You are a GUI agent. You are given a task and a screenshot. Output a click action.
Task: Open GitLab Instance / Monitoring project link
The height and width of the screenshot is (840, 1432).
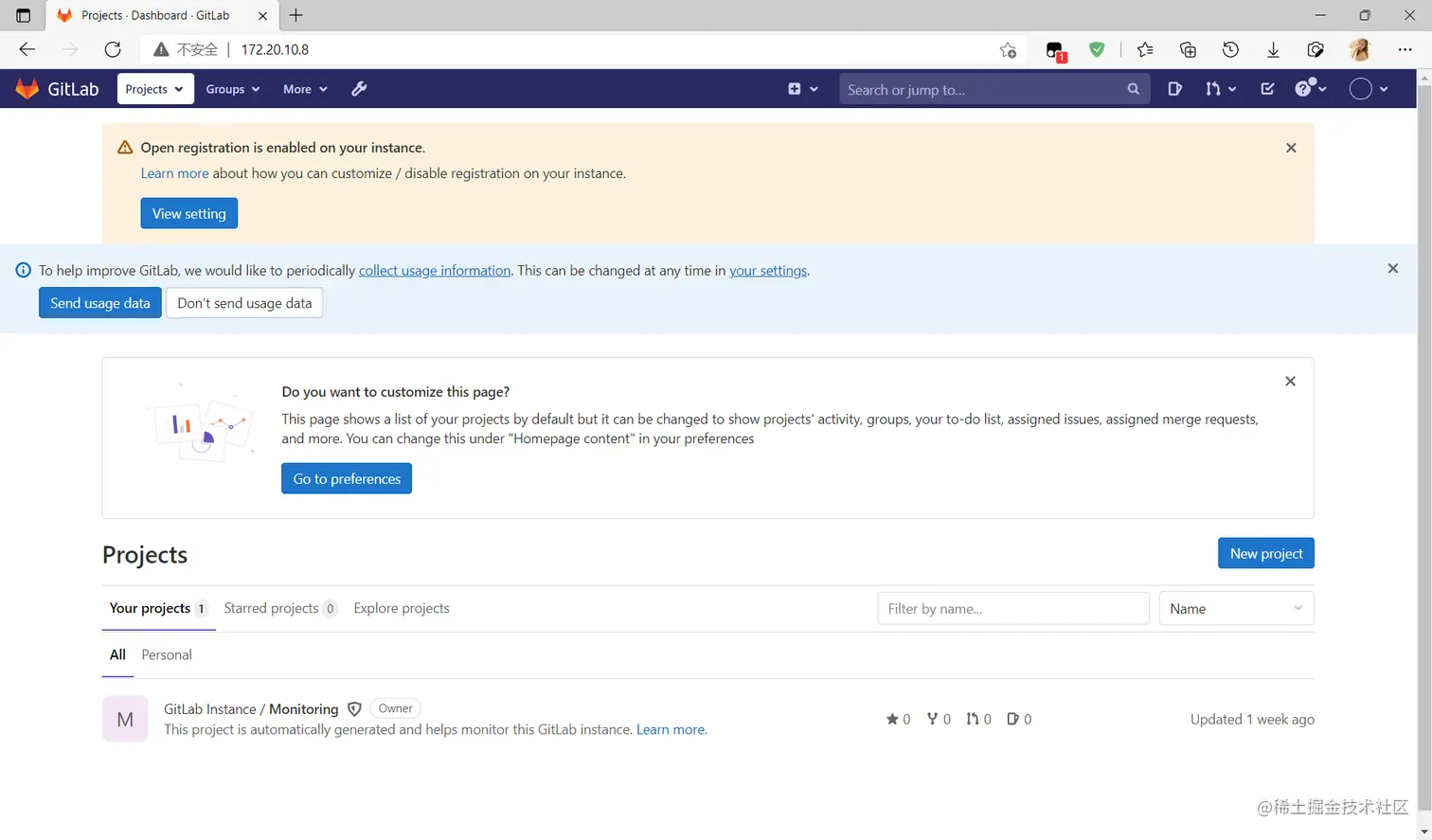pyautogui.click(x=251, y=708)
